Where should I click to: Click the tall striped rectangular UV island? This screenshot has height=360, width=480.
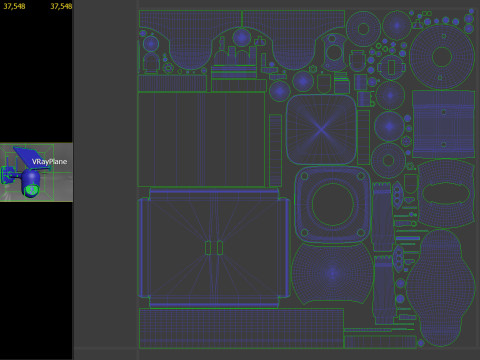point(201,140)
